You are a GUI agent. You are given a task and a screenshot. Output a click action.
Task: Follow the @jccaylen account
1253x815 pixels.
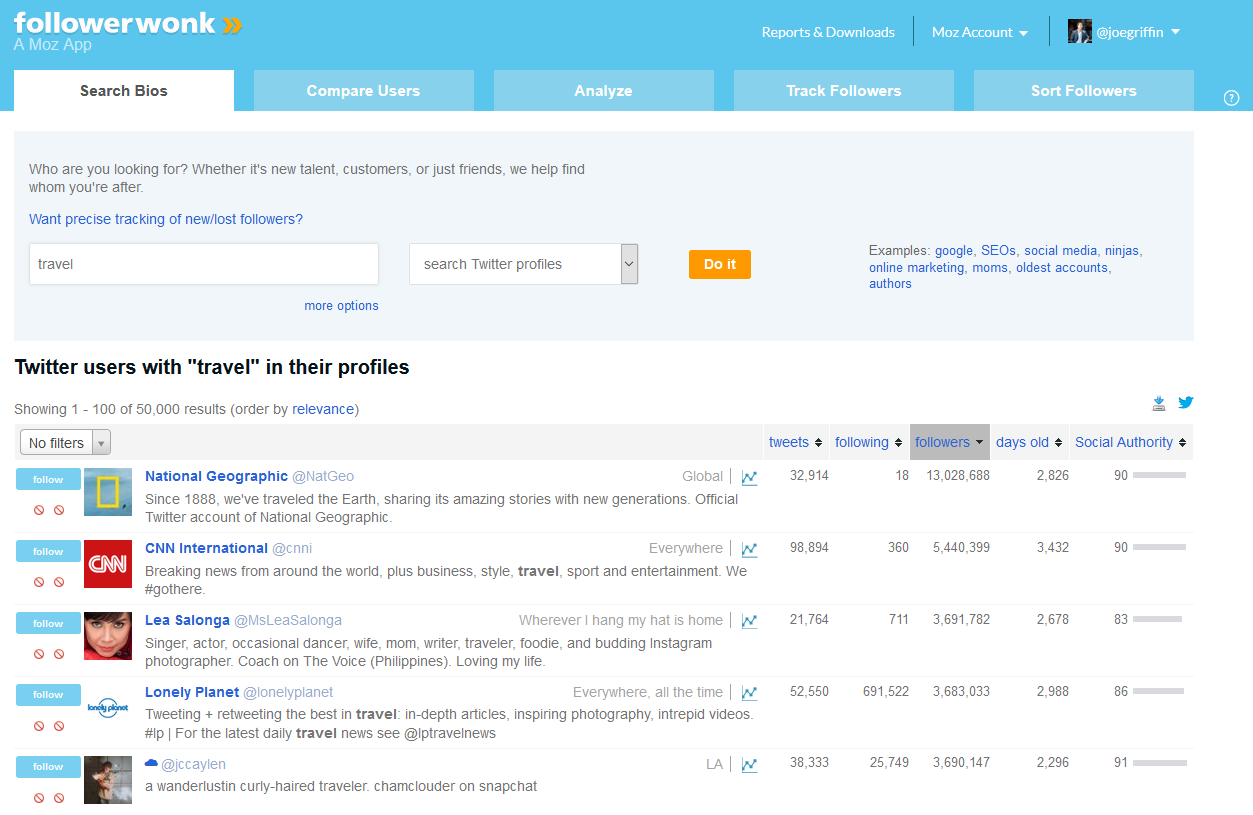pyautogui.click(x=48, y=767)
